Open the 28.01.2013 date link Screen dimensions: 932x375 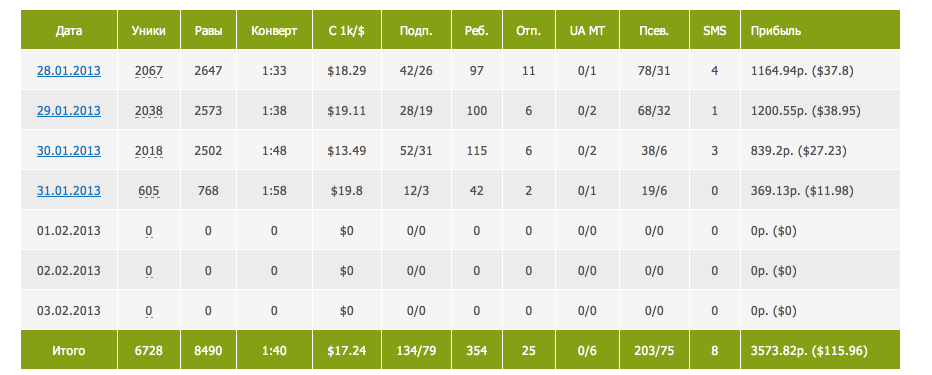click(69, 71)
